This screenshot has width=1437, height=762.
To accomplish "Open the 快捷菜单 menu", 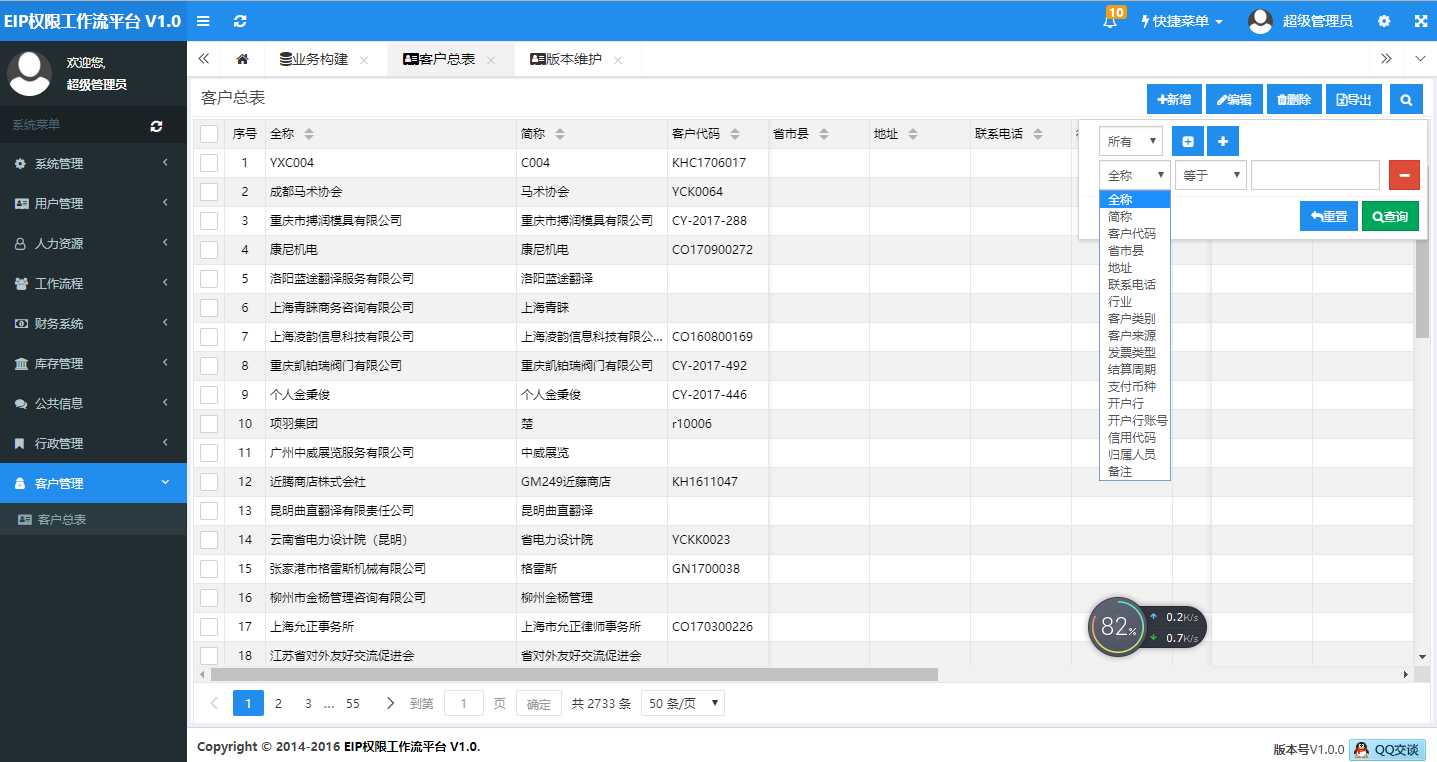I will tap(1181, 20).
